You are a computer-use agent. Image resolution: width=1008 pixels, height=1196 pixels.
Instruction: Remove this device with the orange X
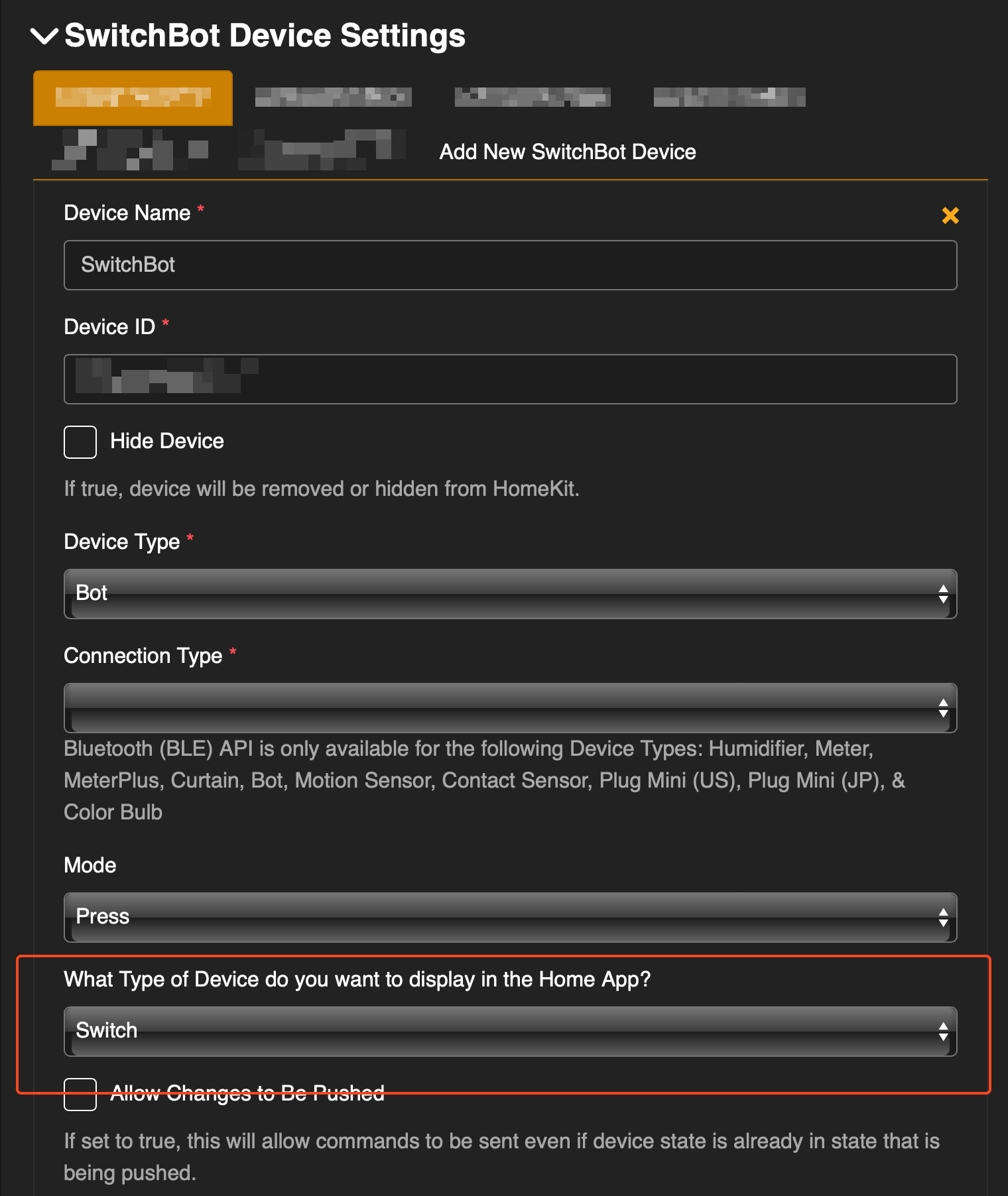point(950,215)
